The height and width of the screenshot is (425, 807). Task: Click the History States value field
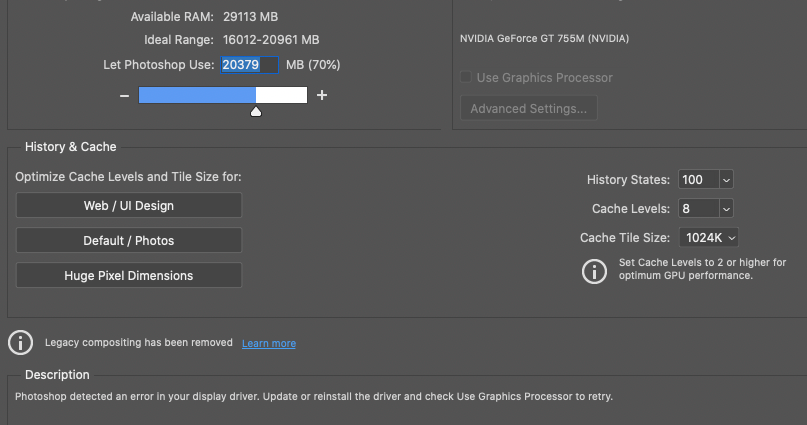pyautogui.click(x=697, y=180)
